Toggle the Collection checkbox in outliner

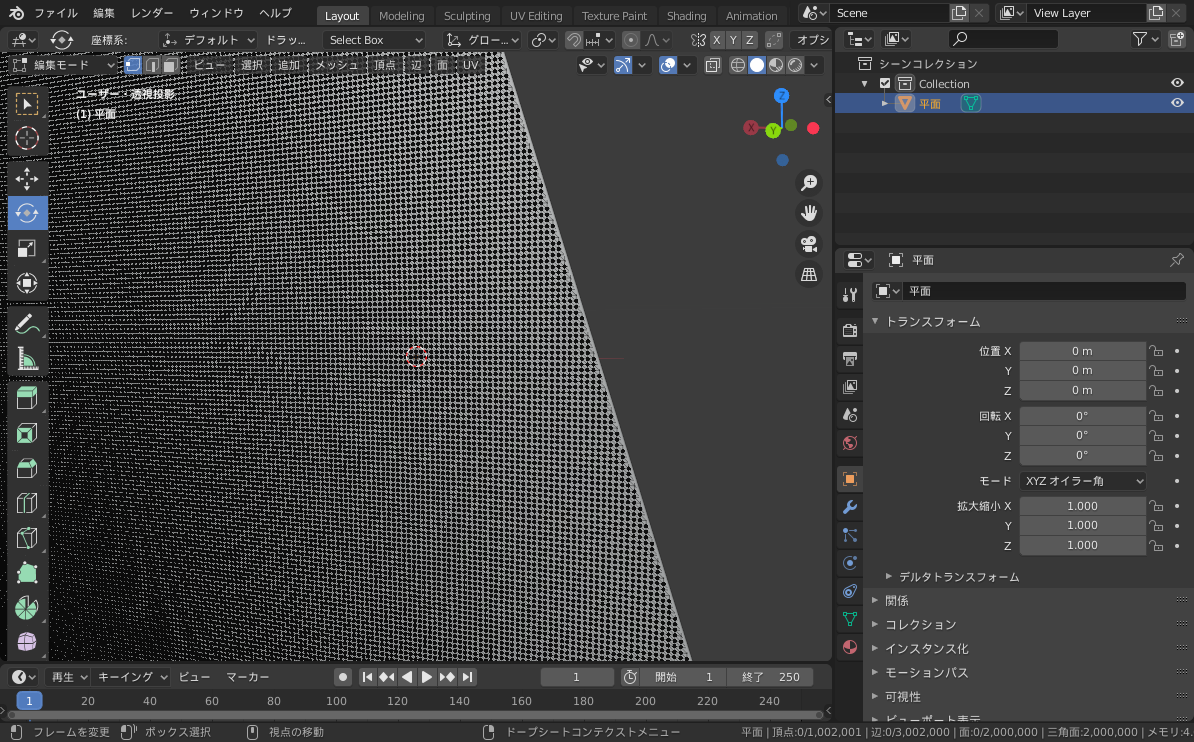point(885,84)
